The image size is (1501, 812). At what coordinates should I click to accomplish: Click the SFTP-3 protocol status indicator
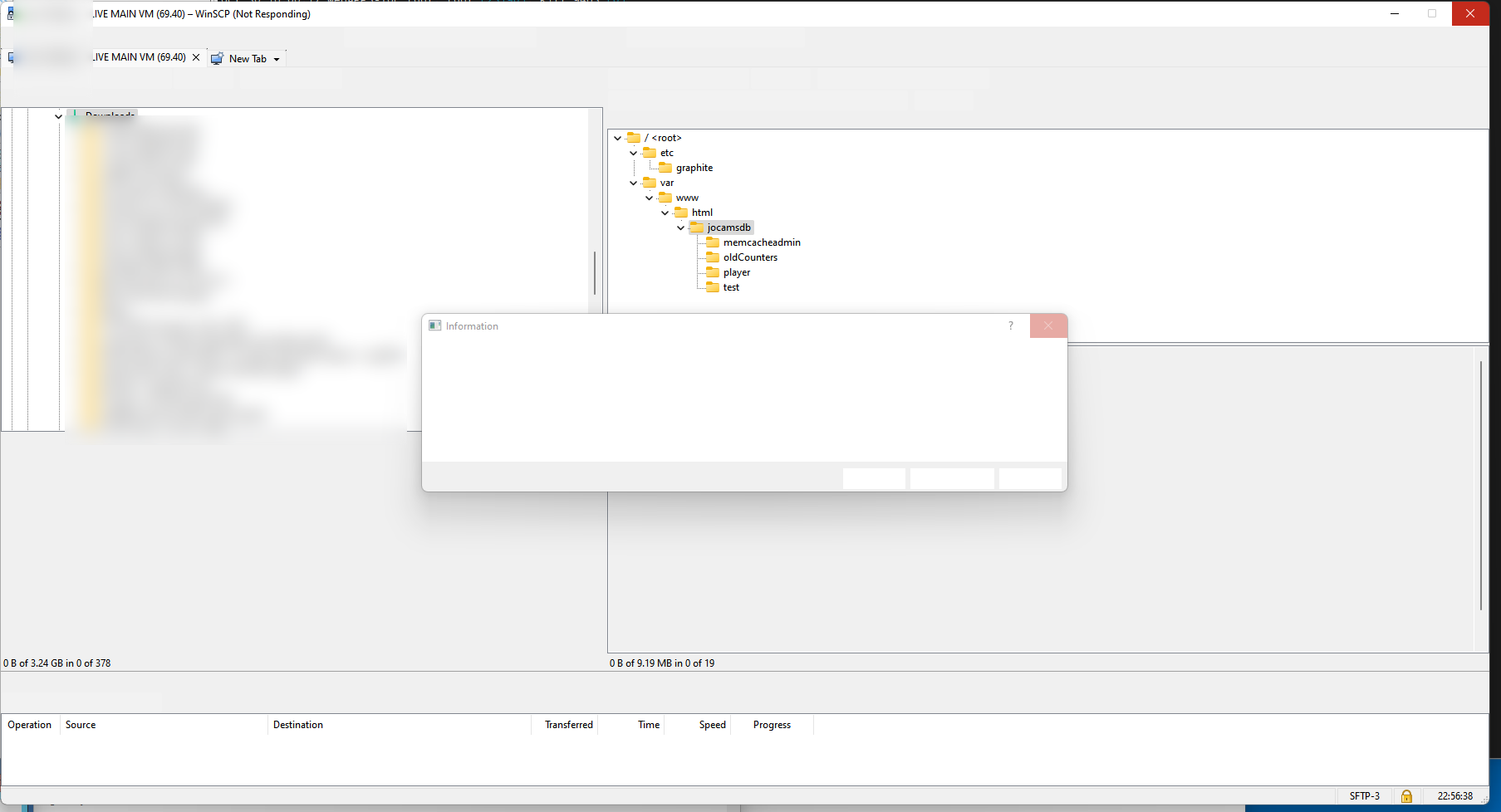pyautogui.click(x=1364, y=796)
